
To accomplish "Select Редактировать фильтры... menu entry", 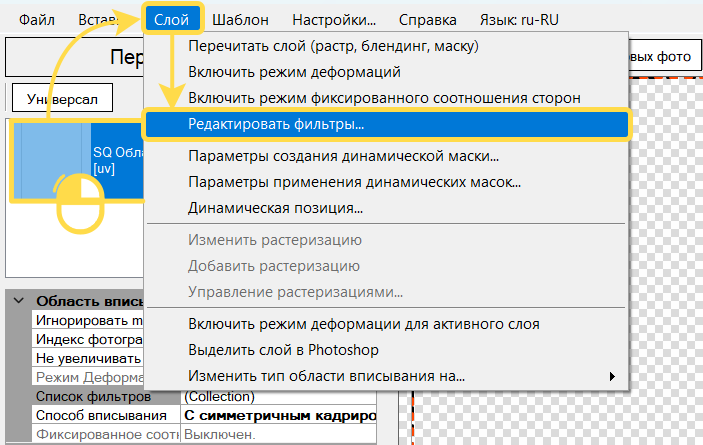I will click(276, 124).
